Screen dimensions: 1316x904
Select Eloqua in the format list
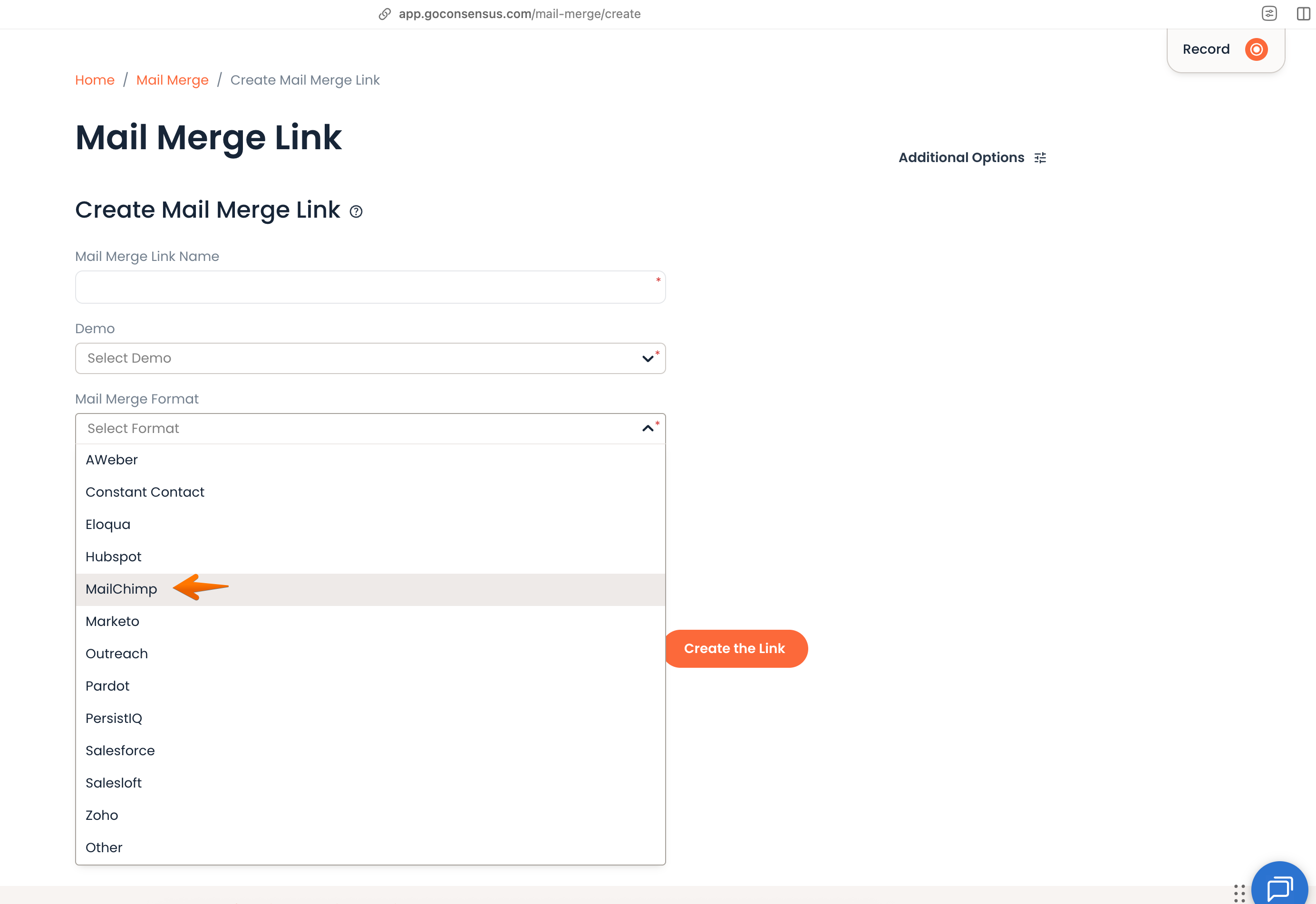[x=370, y=525]
